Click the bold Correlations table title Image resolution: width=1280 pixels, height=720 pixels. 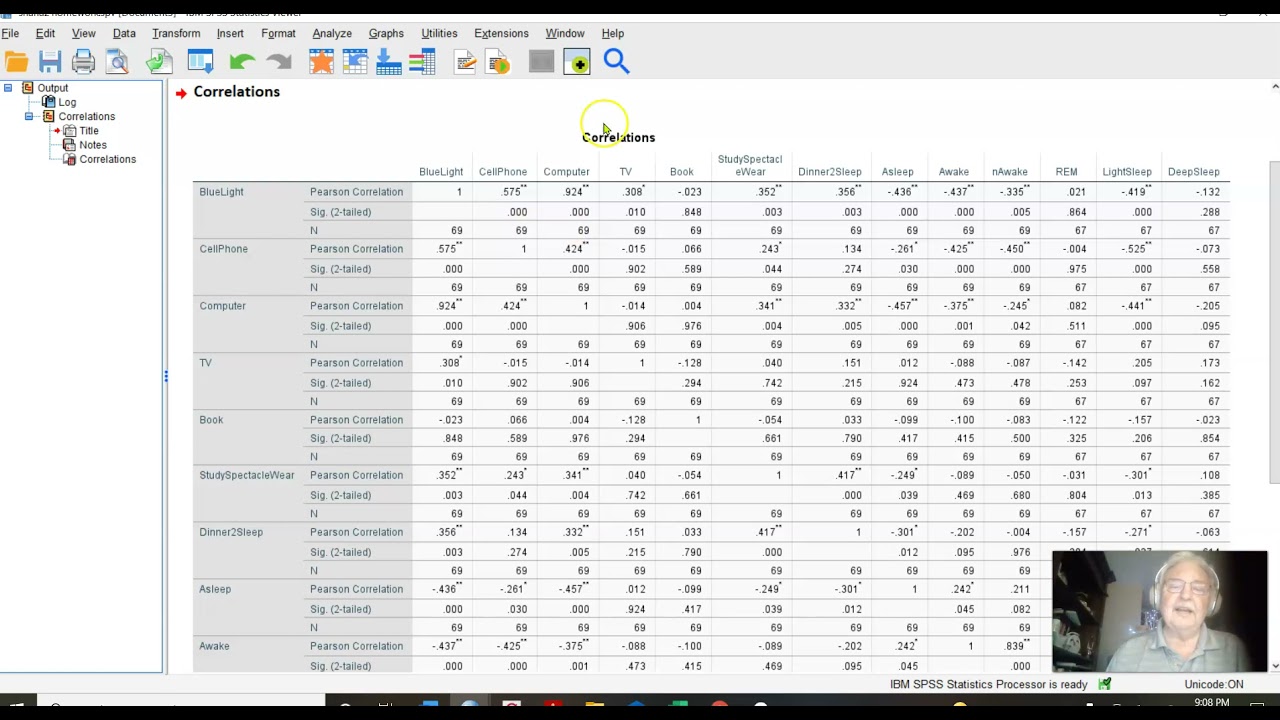coord(618,137)
